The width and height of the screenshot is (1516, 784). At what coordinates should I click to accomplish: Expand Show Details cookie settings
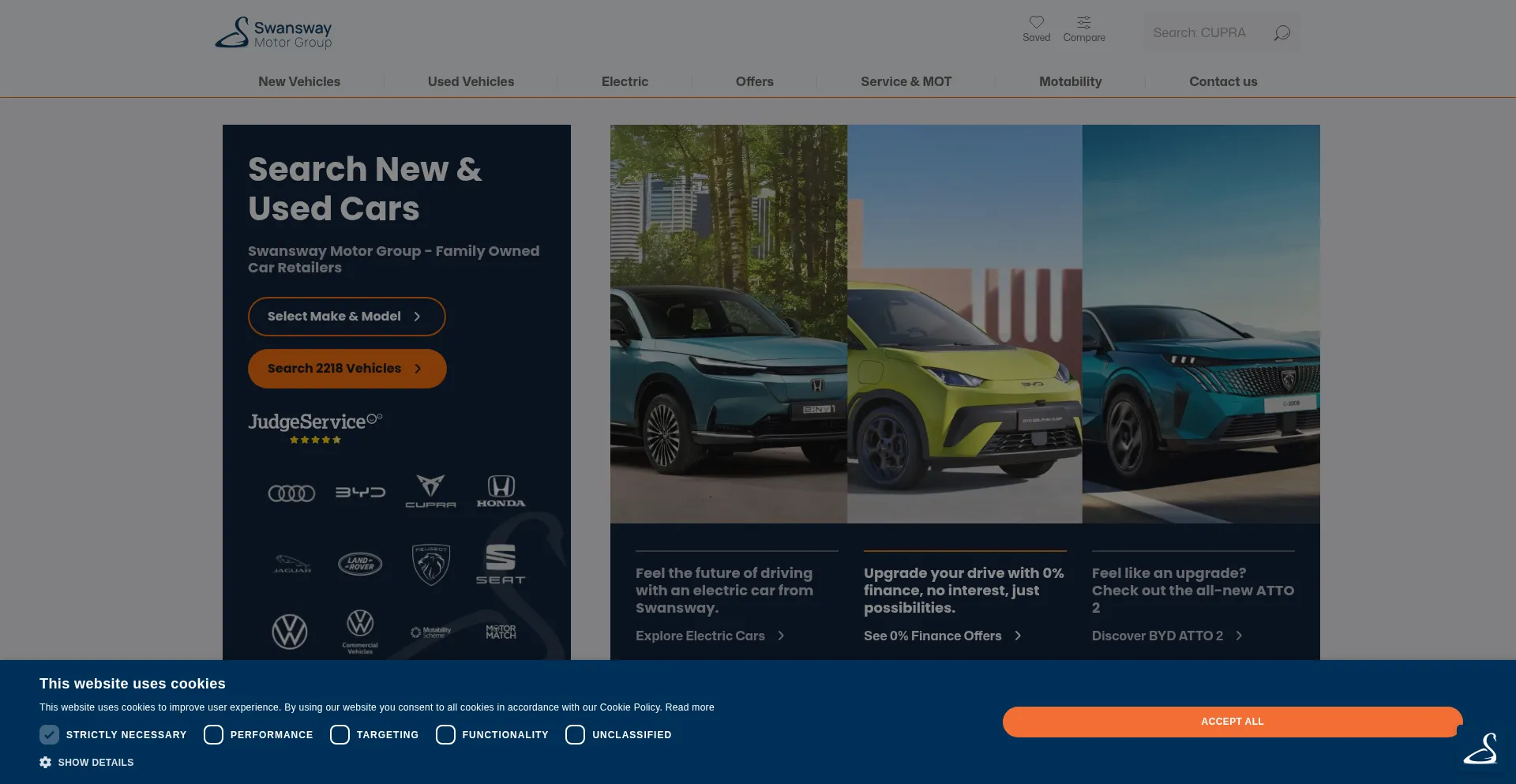click(x=87, y=763)
